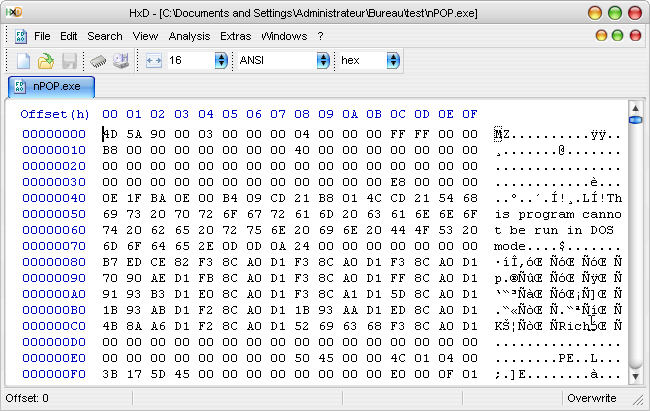
Task: Click the 'MZ' decoded text
Action: pos(502,134)
